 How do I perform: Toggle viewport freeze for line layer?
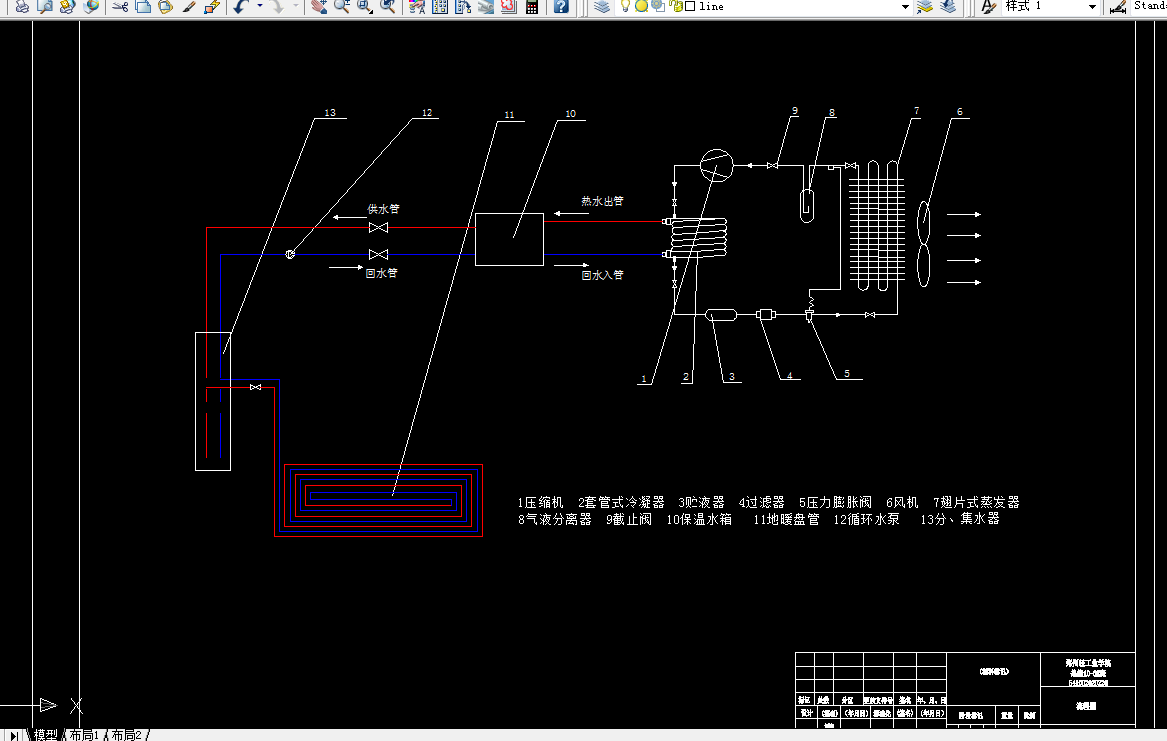(658, 6)
